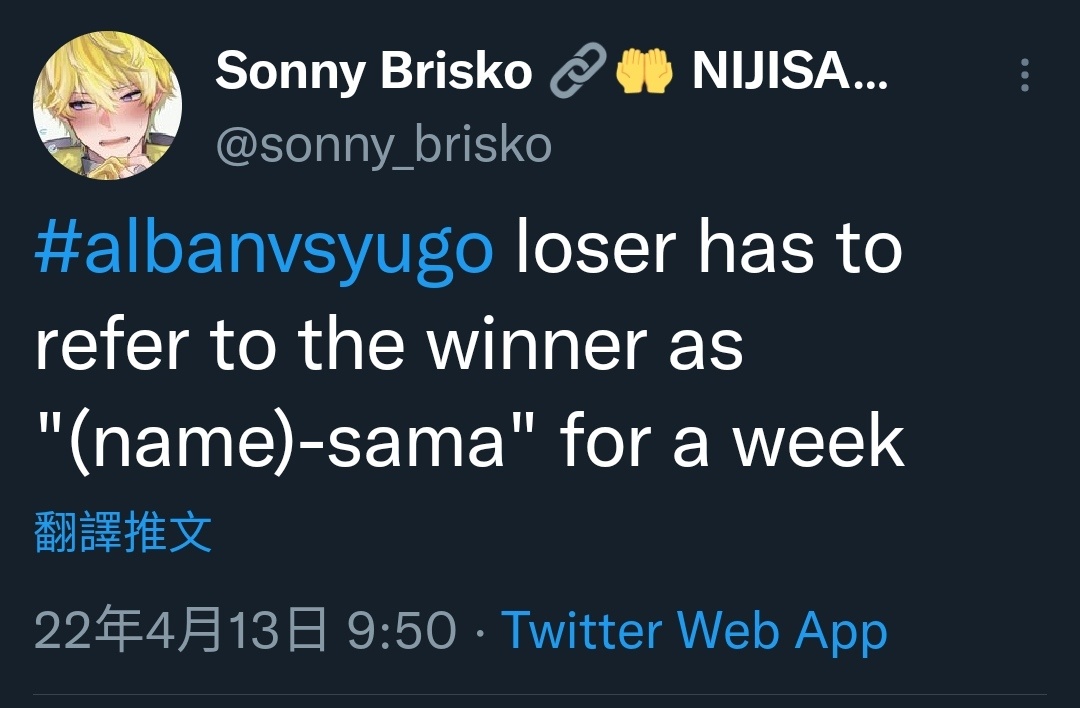1080x708 pixels.
Task: Click empty dark area beside the timestamp row
Action: coord(978,629)
